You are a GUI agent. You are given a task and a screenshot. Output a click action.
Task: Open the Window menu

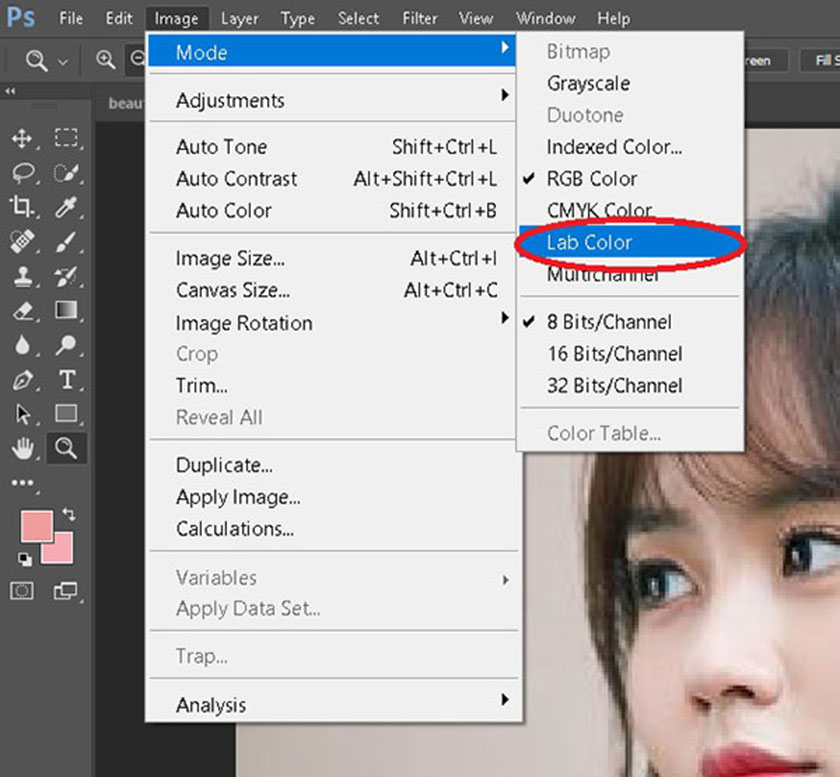(x=545, y=18)
